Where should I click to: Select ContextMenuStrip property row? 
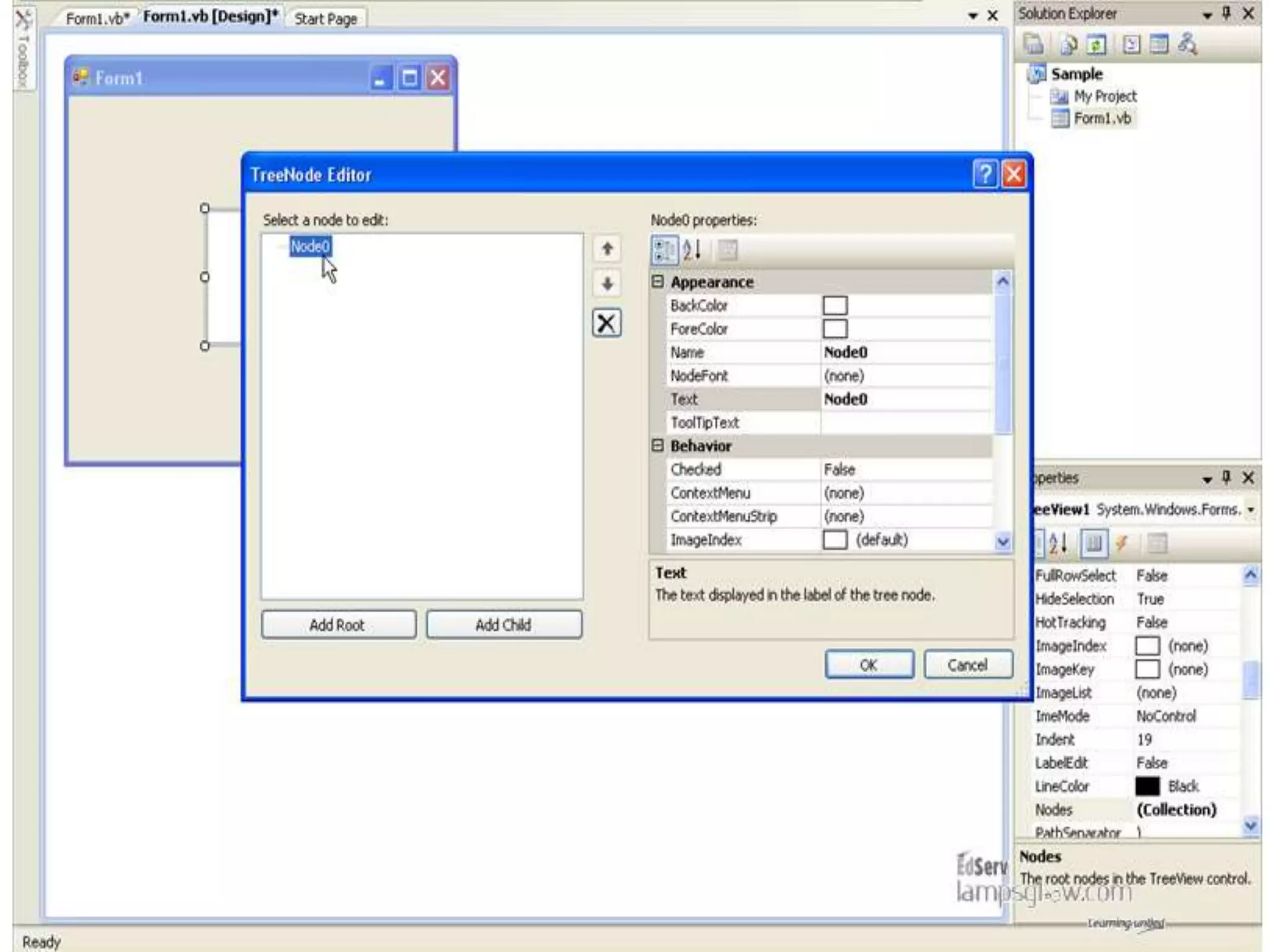tap(828, 516)
